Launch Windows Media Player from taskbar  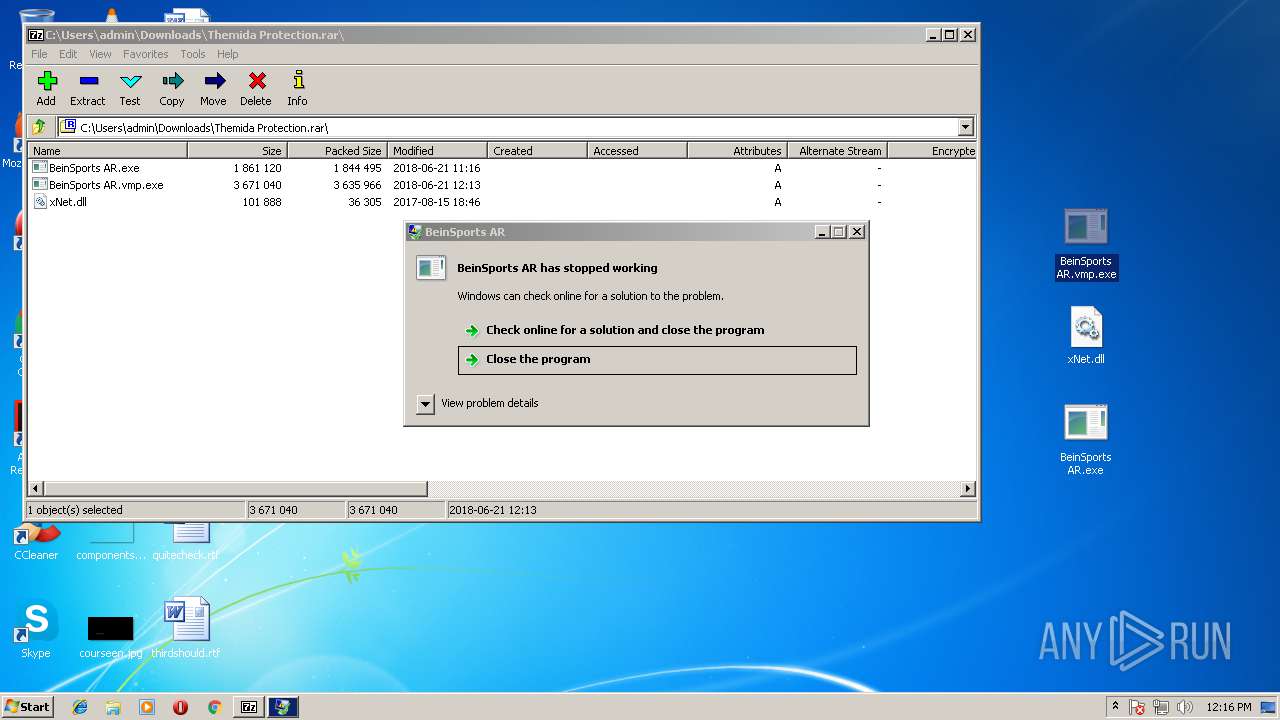tap(147, 707)
